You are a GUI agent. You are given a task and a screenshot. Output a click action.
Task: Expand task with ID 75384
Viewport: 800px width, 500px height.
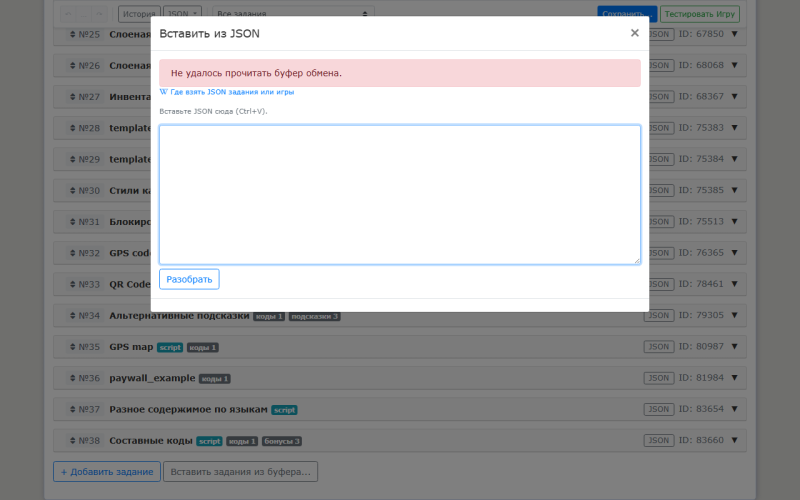coord(735,159)
